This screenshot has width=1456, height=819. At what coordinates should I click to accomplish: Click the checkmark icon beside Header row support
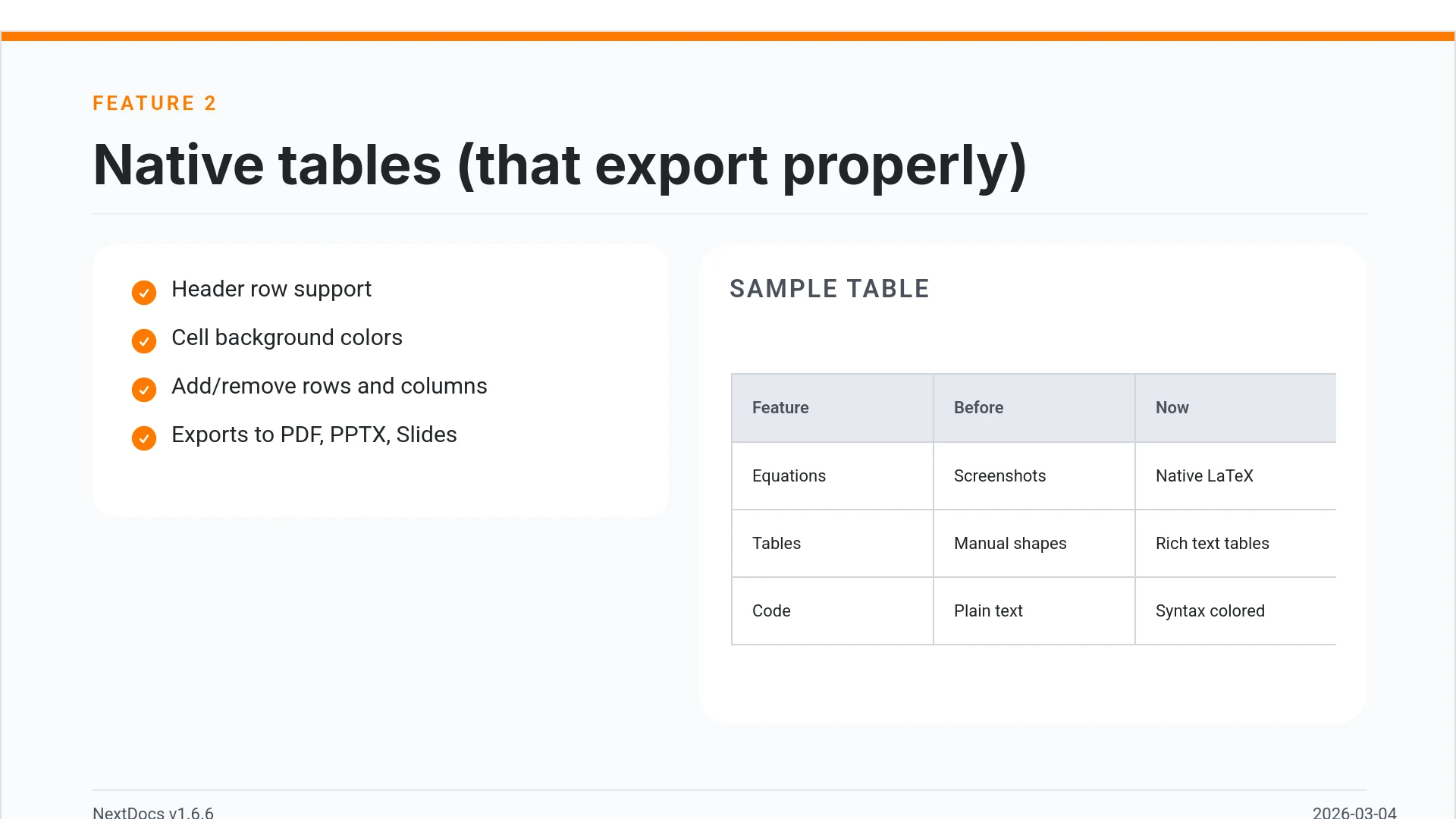(x=144, y=292)
